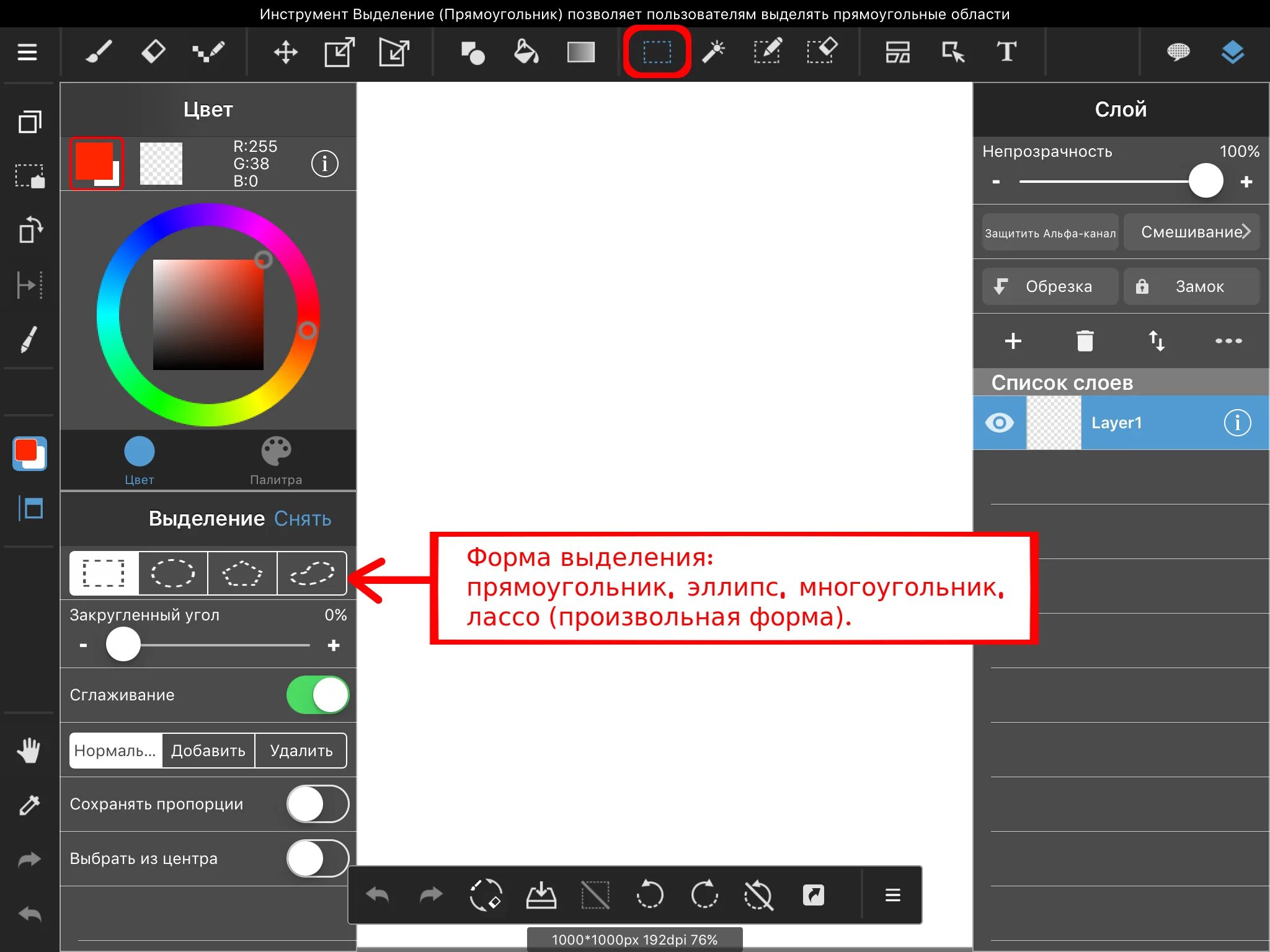Open the layer three-dots more menu
This screenshot has height=952, width=1270.
[1228, 341]
